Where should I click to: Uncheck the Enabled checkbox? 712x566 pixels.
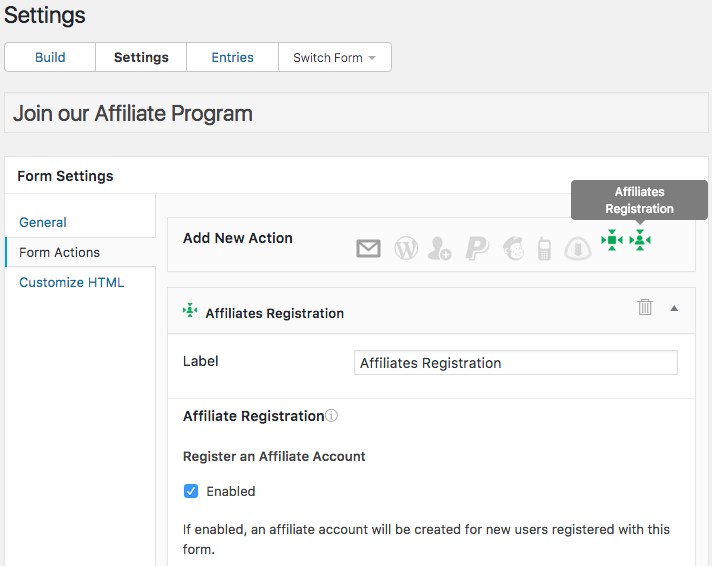pos(191,491)
